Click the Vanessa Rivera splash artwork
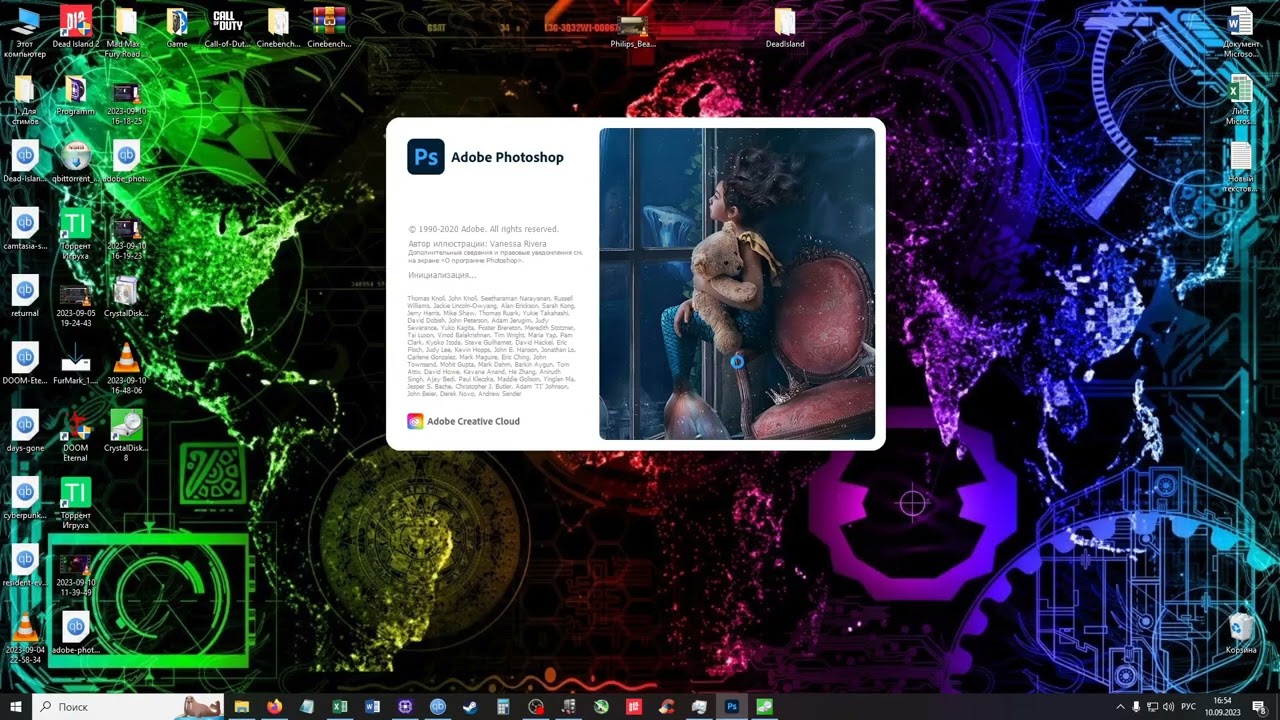Image resolution: width=1280 pixels, height=720 pixels. [x=737, y=284]
